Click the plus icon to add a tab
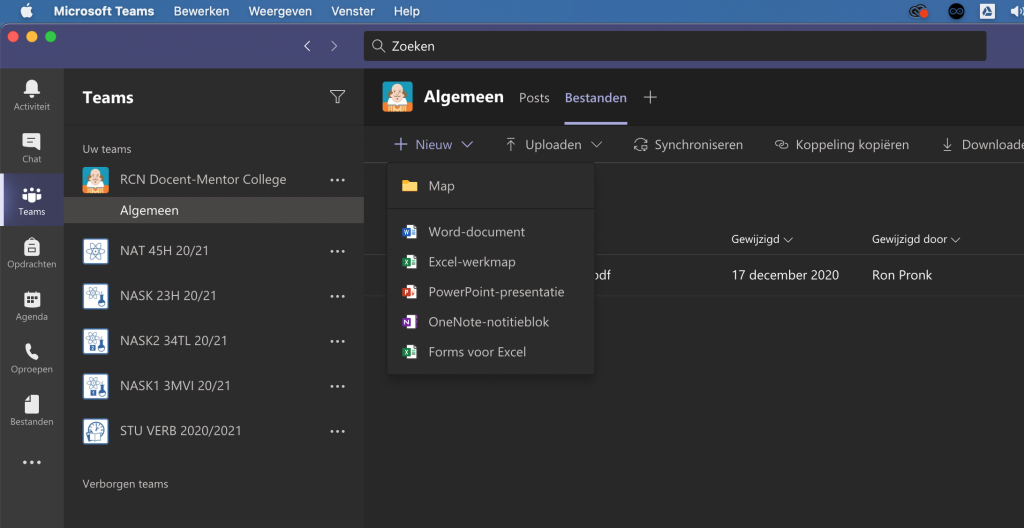The width and height of the screenshot is (1024, 528). point(650,97)
